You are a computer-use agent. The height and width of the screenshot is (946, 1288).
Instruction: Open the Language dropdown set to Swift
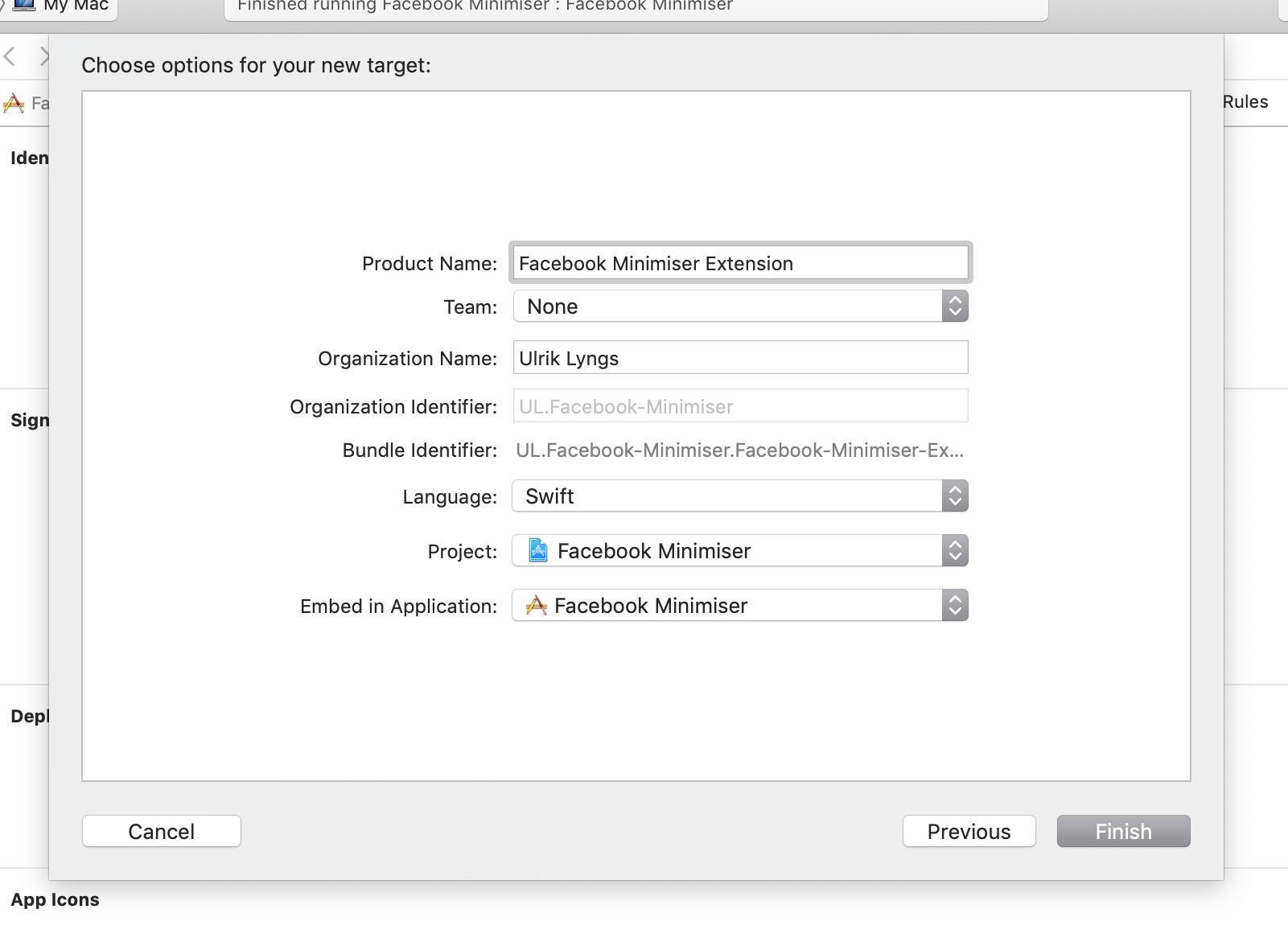(x=740, y=496)
